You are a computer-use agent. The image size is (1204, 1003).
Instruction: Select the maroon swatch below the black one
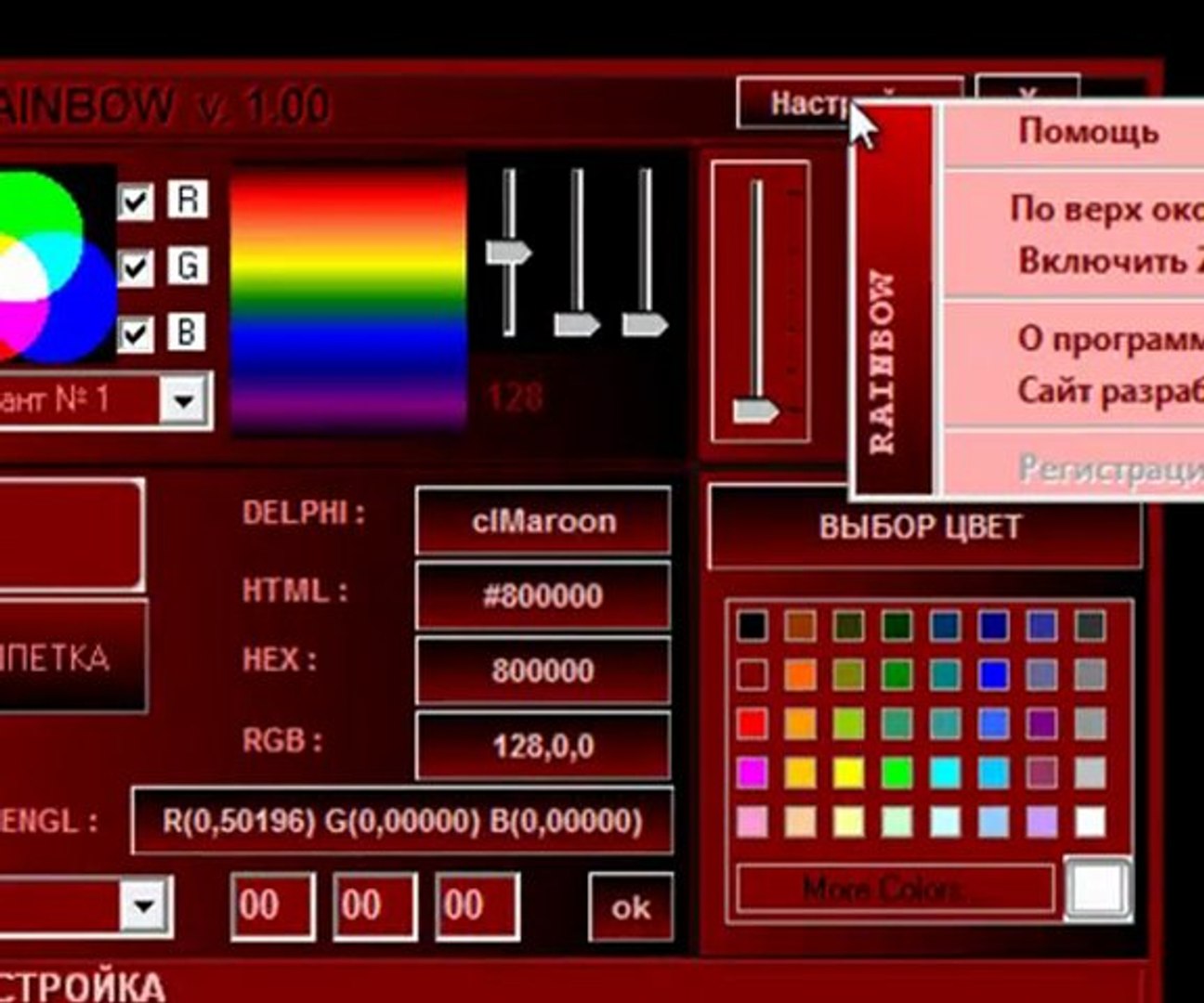pos(752,674)
